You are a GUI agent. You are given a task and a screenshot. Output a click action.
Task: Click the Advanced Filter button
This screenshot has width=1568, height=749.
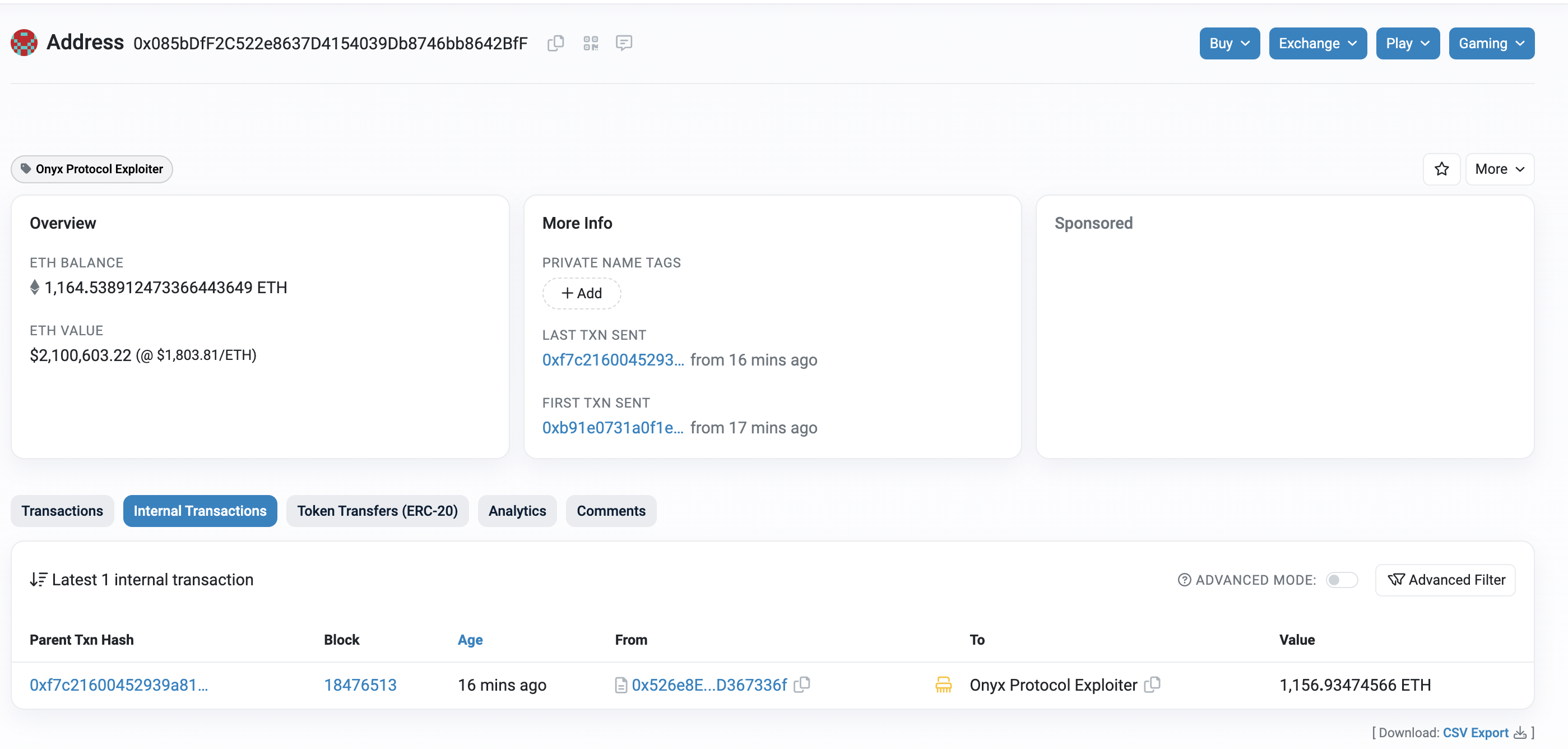point(1445,580)
